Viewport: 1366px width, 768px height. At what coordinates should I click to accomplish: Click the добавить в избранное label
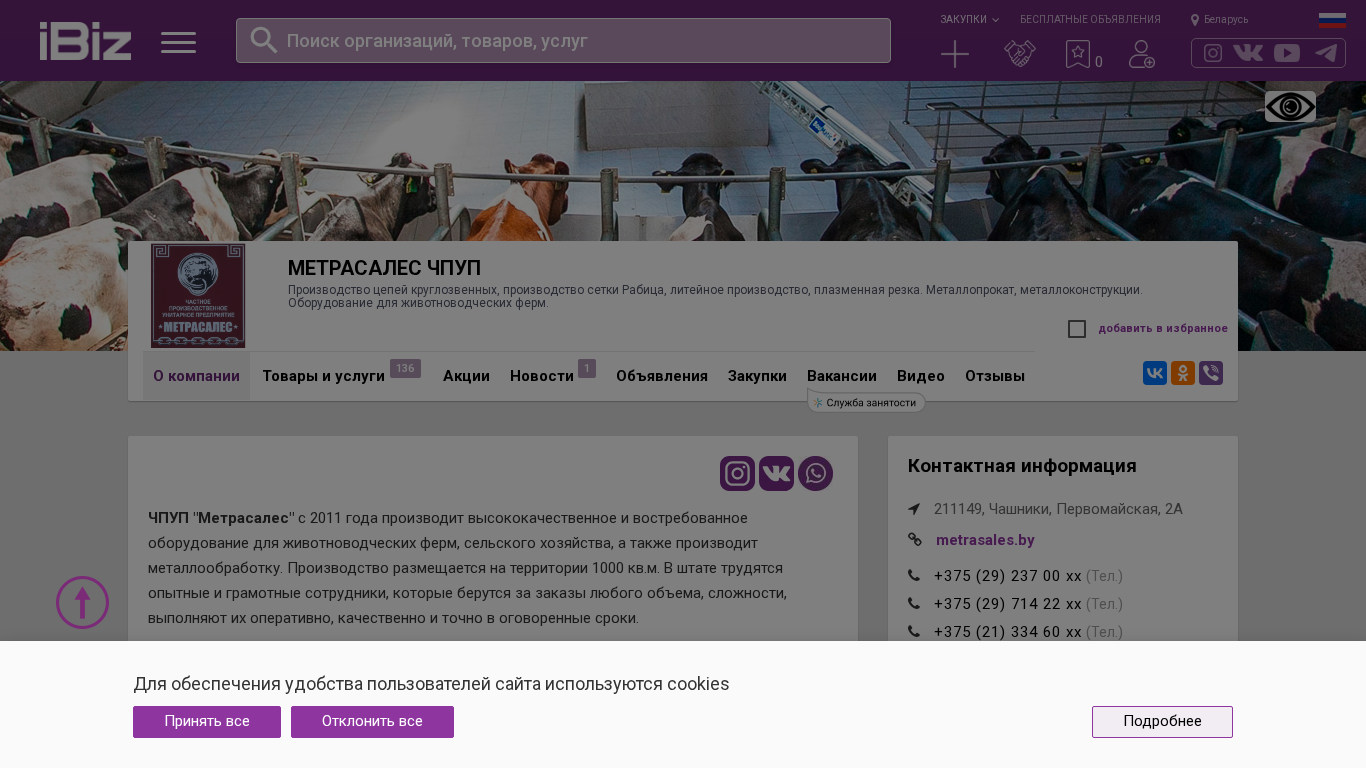(1163, 328)
